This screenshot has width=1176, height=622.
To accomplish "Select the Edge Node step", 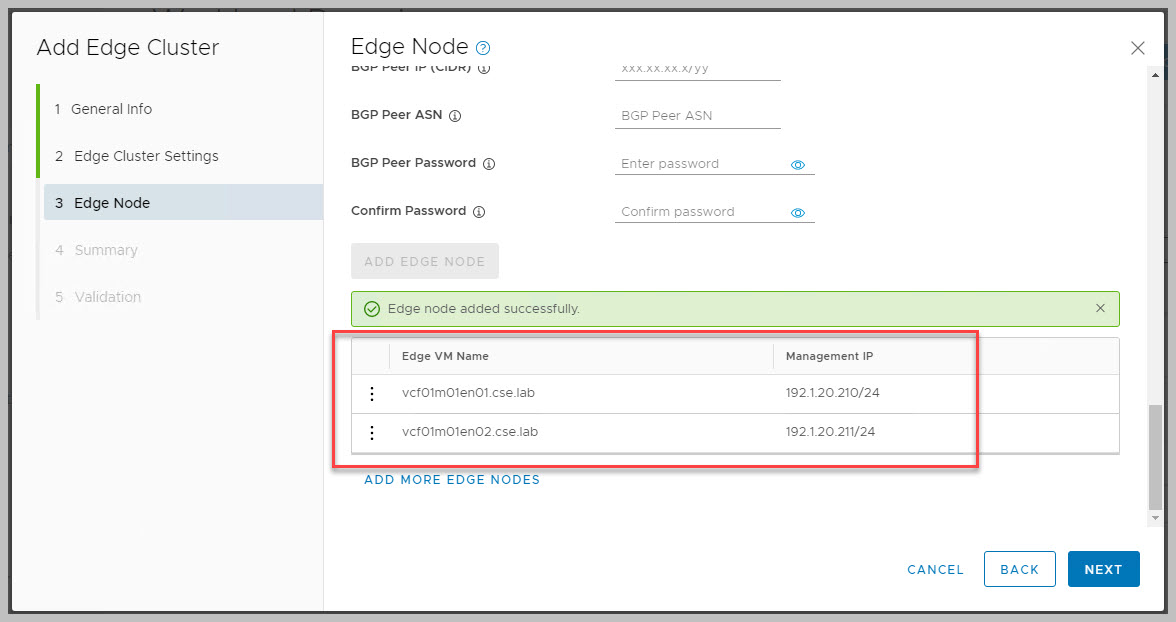I will pyautogui.click(x=112, y=203).
